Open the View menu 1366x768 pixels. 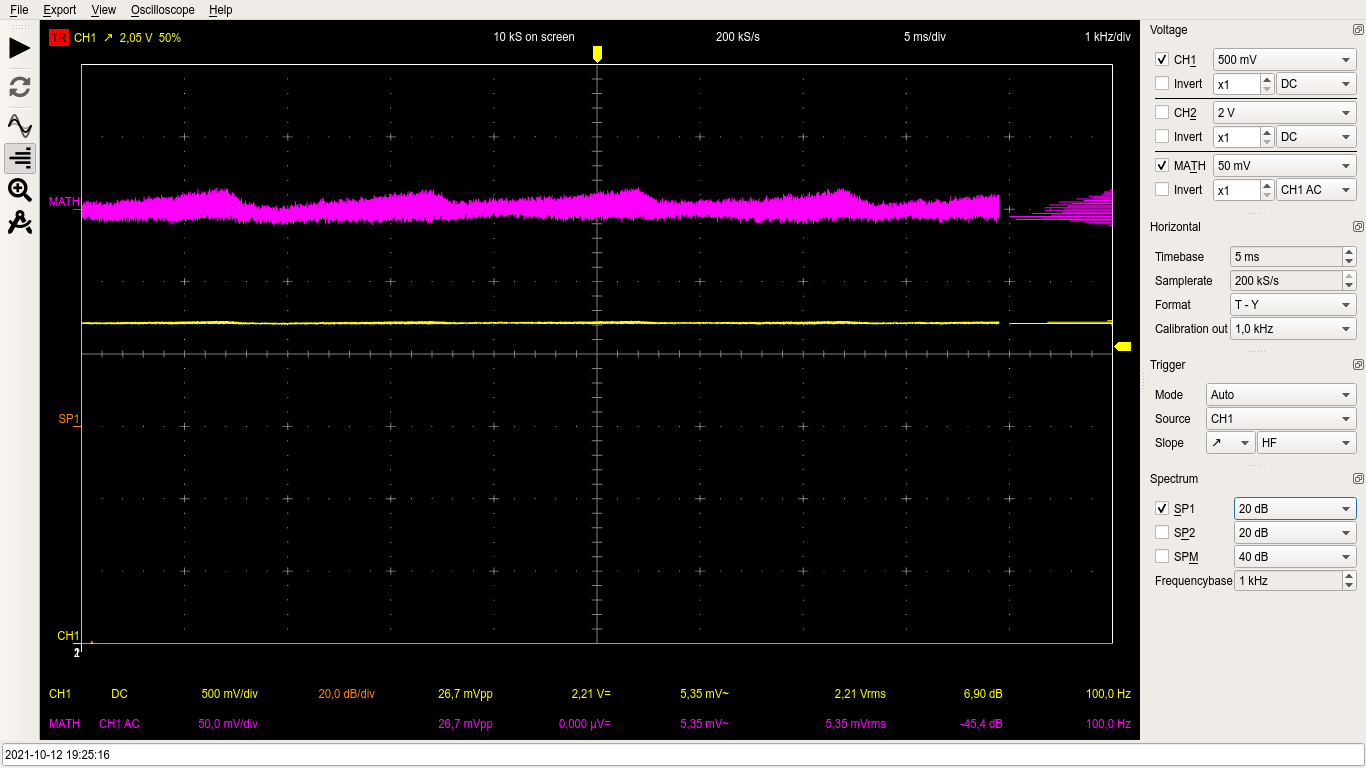103,10
